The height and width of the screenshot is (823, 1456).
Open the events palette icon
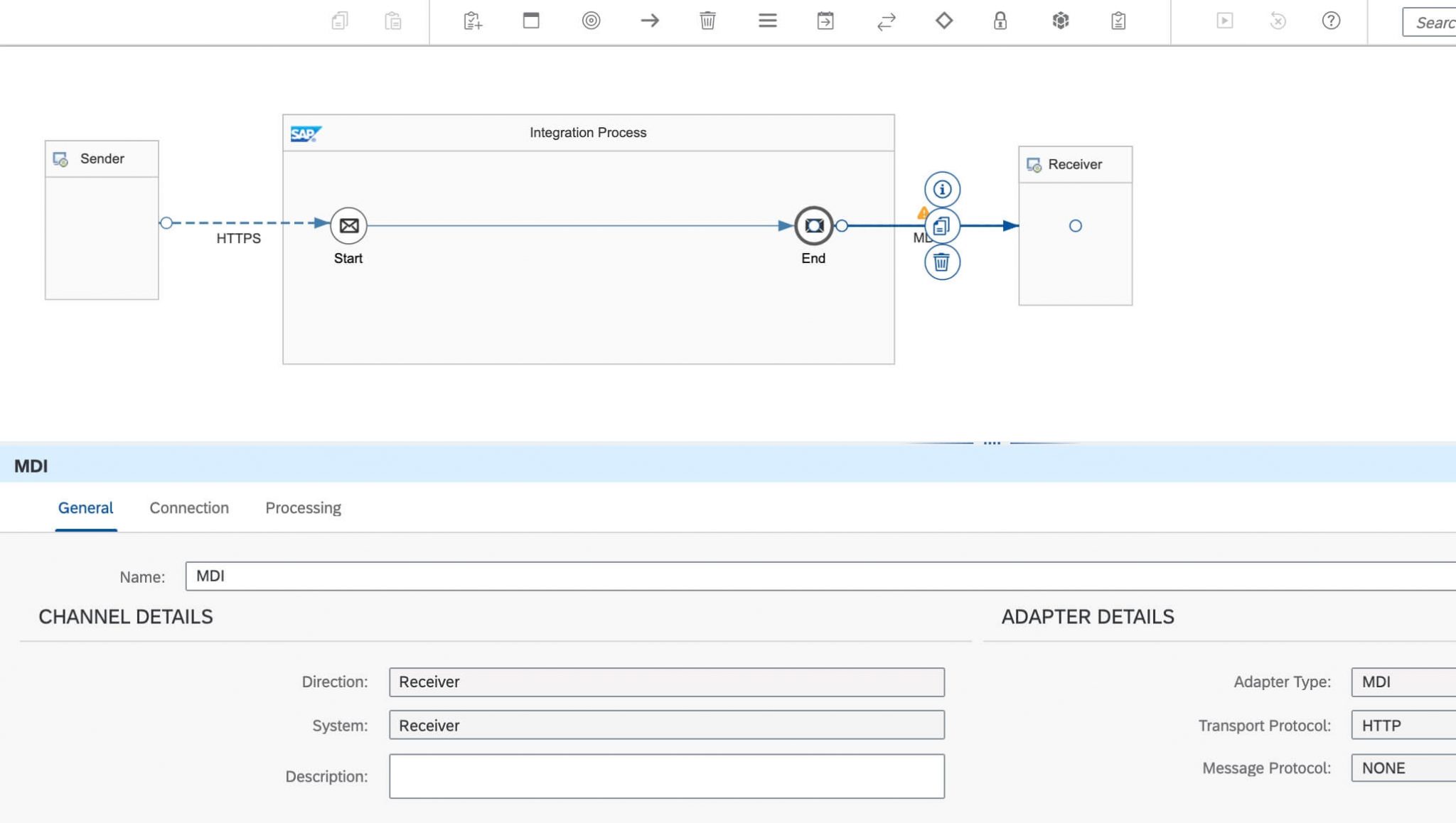tap(590, 21)
